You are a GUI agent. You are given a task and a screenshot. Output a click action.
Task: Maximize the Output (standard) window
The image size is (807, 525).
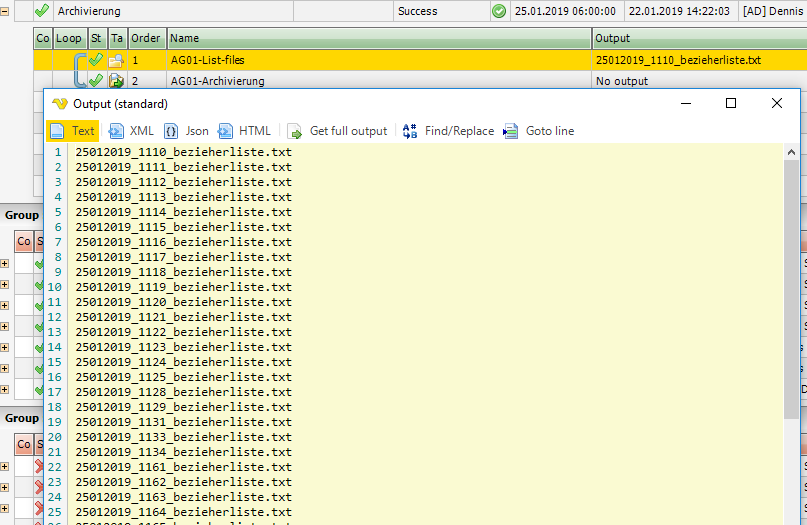coord(731,104)
